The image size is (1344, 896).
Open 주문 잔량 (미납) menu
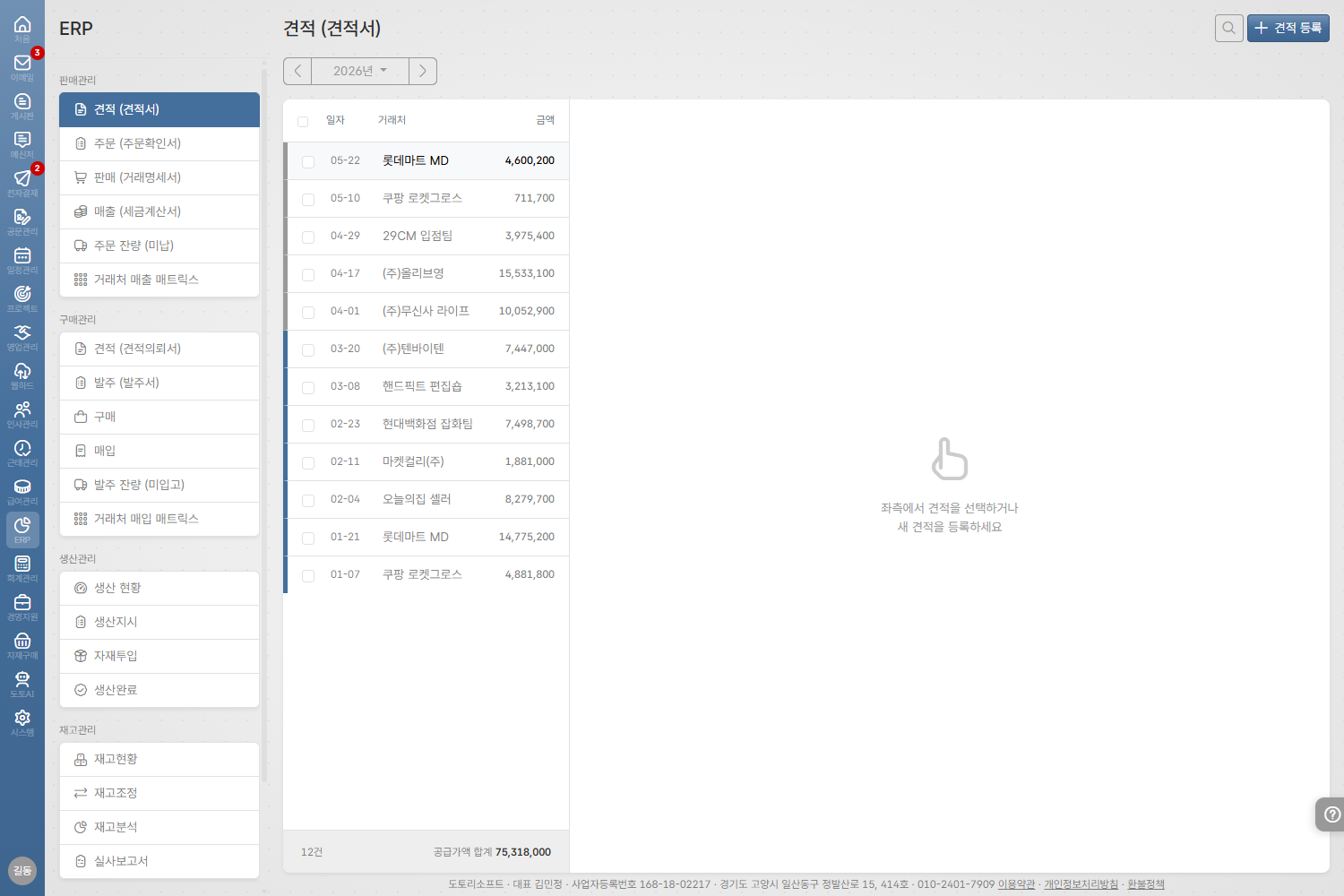tap(159, 246)
